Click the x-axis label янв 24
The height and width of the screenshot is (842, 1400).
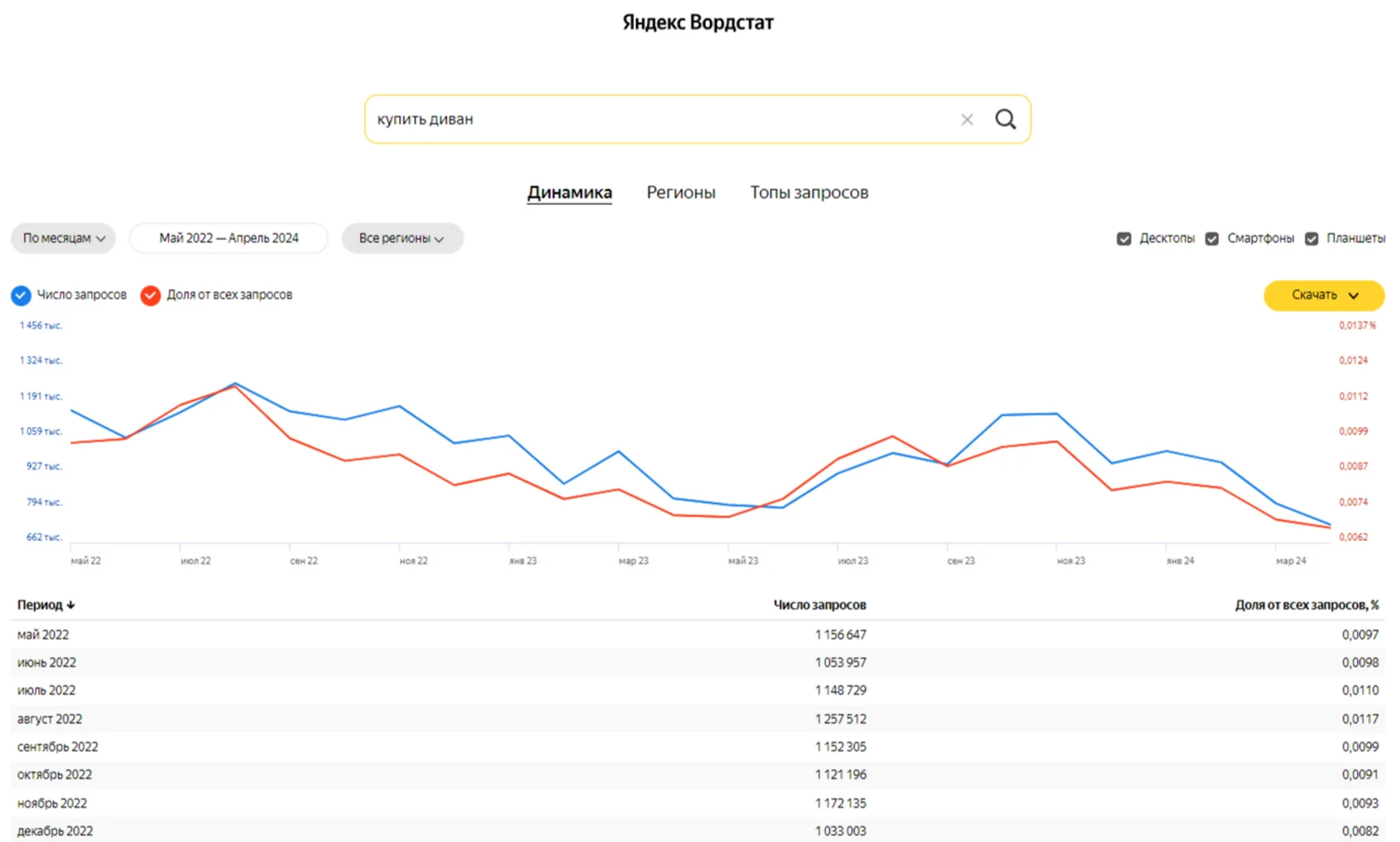1180,561
